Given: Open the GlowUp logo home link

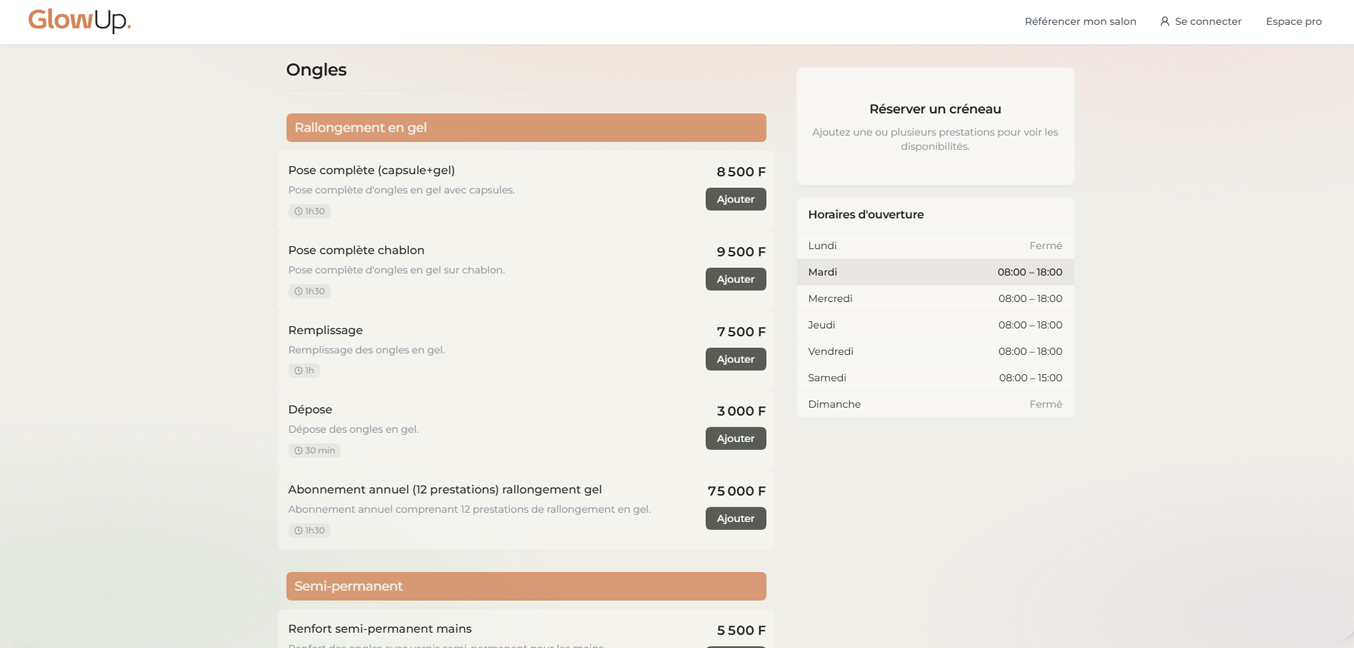Looking at the screenshot, I should pyautogui.click(x=80, y=21).
